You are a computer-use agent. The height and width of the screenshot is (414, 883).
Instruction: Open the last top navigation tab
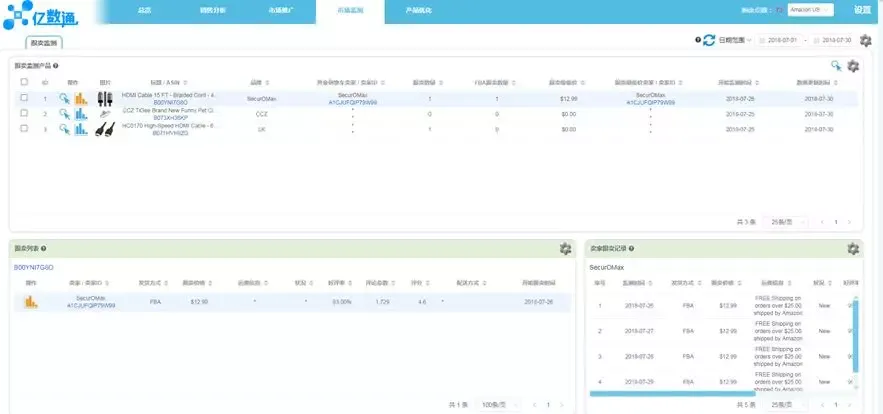[418, 11]
